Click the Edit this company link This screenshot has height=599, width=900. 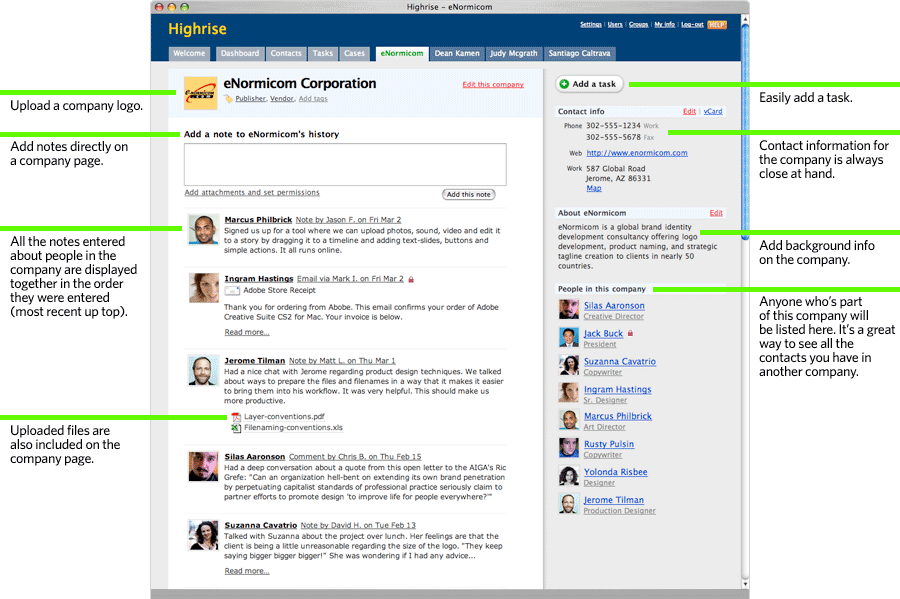(493, 84)
